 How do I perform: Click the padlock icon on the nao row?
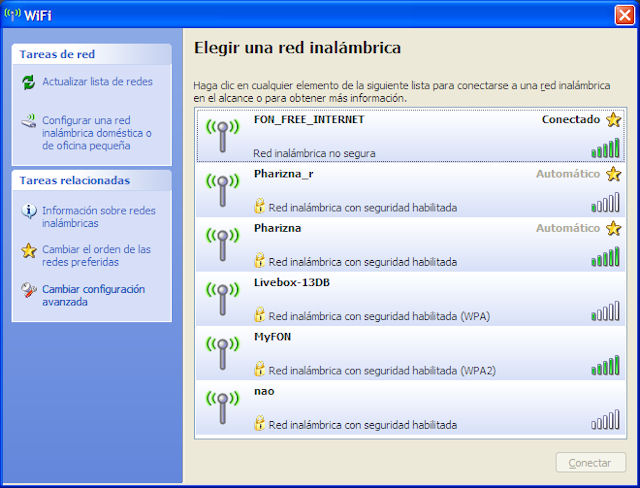coord(259,423)
